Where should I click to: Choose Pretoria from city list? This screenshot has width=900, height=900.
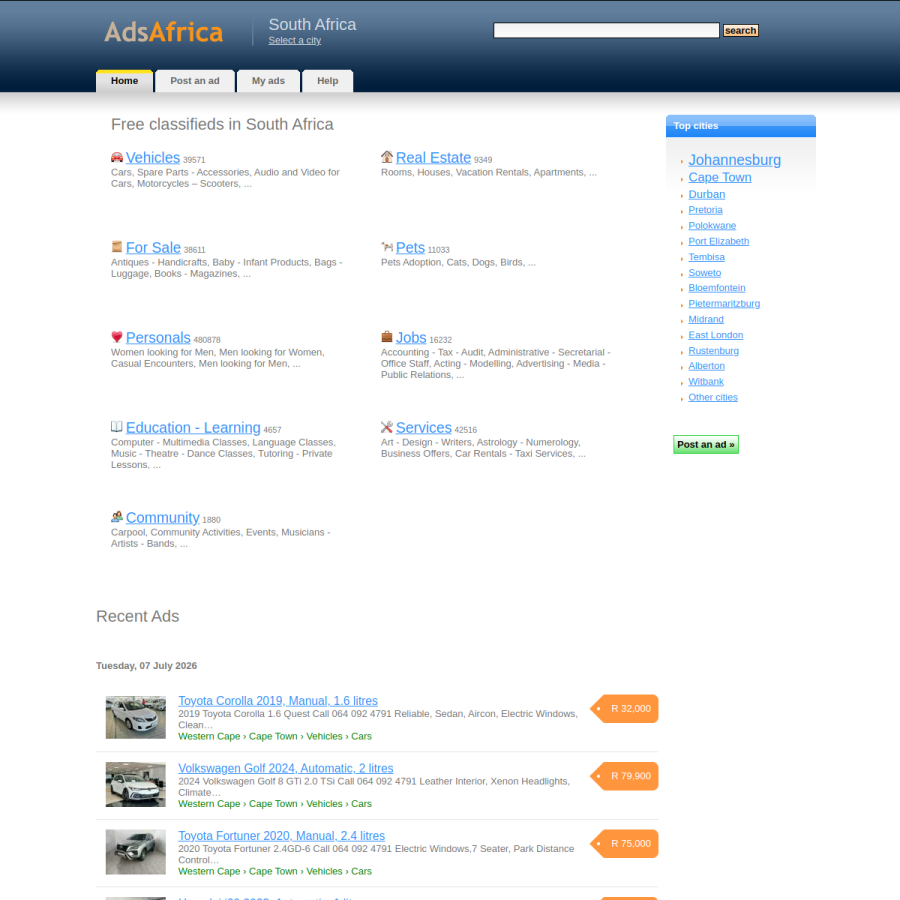click(x=705, y=210)
